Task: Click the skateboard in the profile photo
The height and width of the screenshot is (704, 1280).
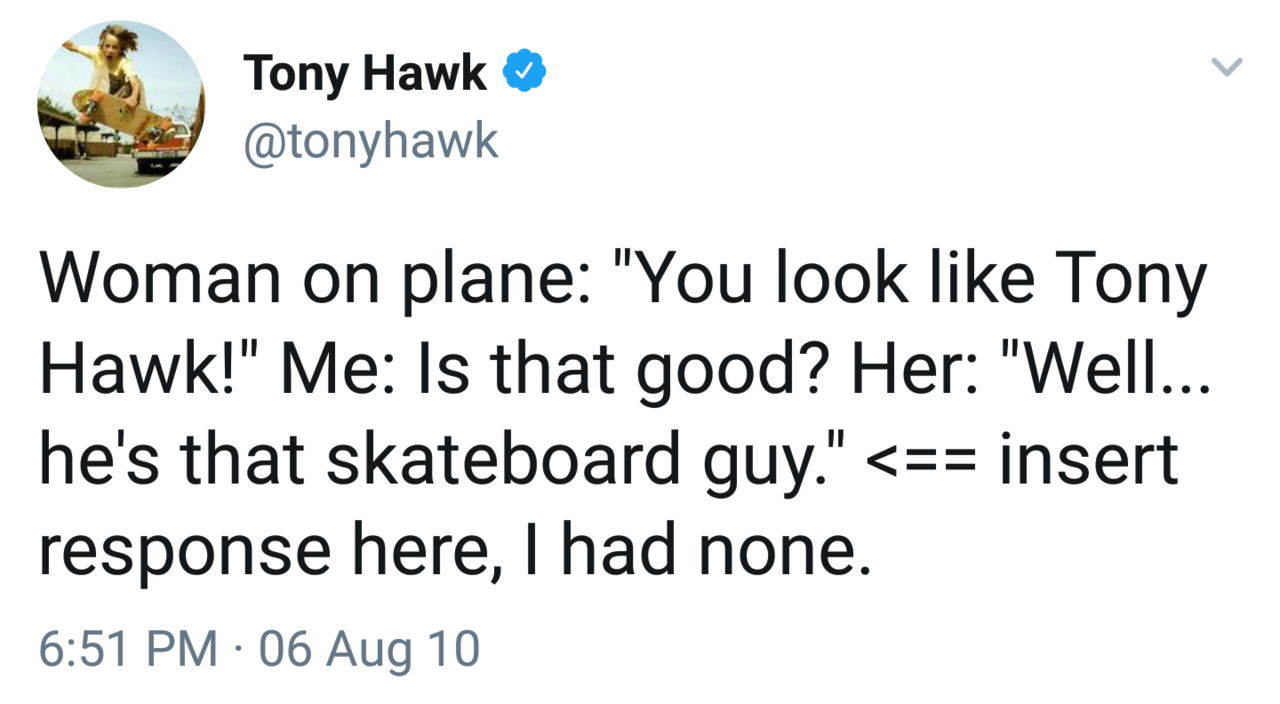Action: 125,112
